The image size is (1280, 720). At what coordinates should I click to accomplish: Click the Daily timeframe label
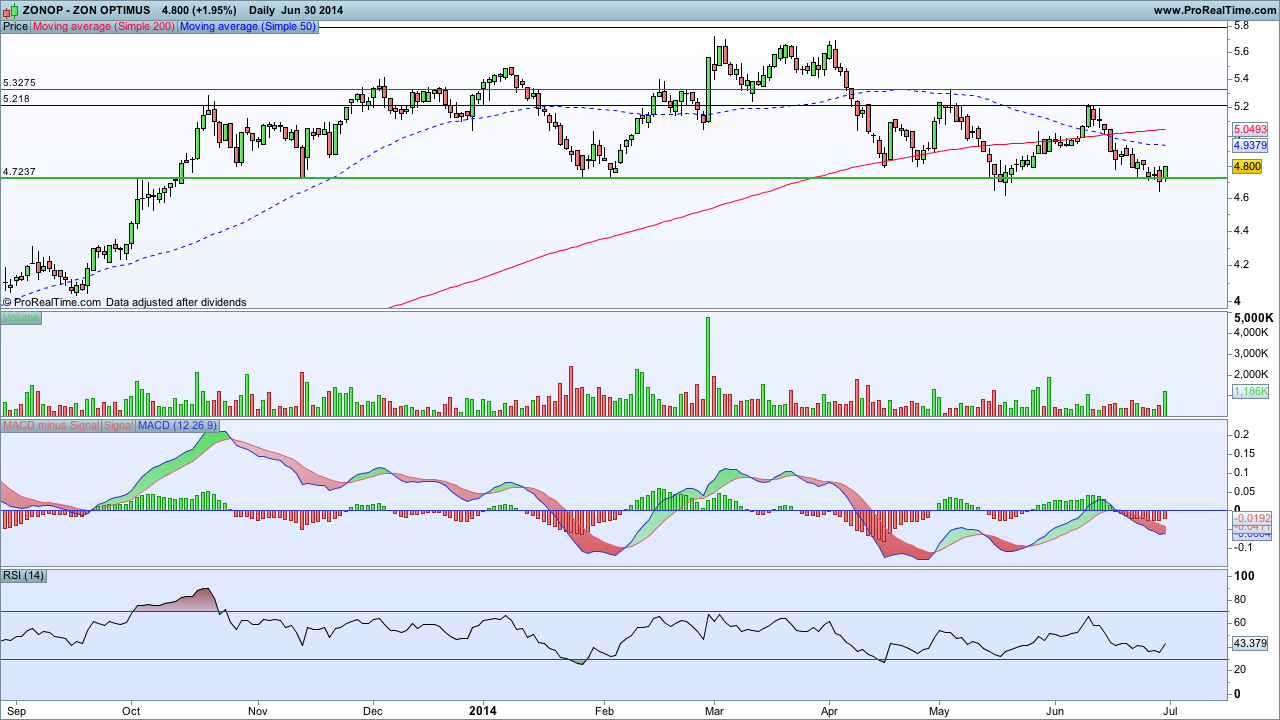pos(263,10)
